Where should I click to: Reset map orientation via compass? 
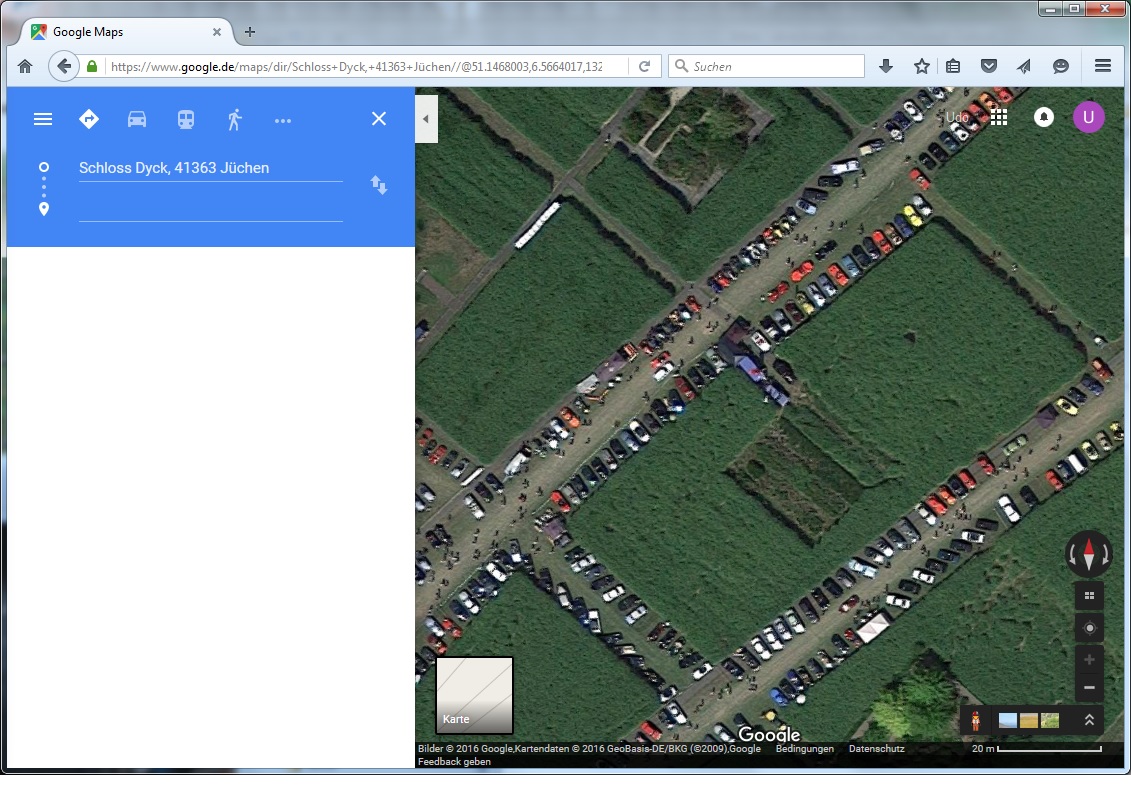[x=1088, y=552]
